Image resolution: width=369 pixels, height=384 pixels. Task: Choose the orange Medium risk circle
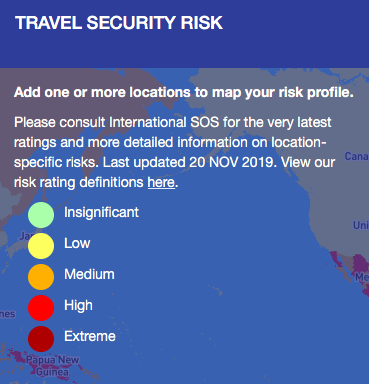click(41, 277)
